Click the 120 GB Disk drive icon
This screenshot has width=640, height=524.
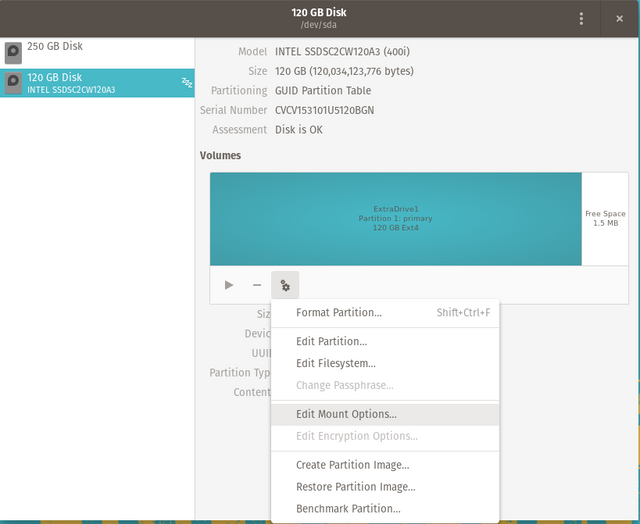click(x=13, y=82)
